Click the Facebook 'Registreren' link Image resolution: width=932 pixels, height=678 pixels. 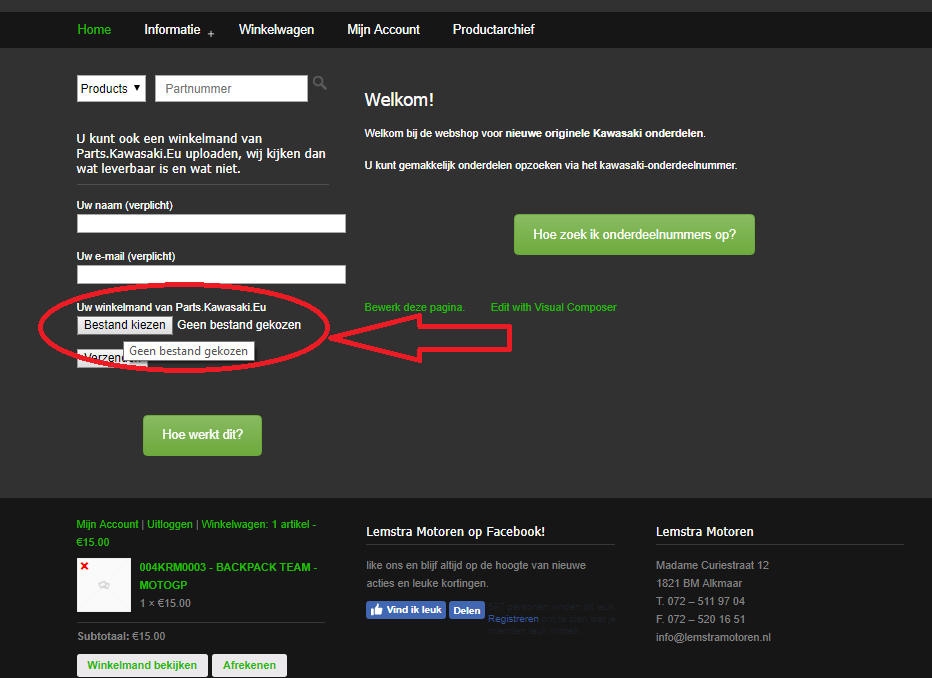point(513,619)
